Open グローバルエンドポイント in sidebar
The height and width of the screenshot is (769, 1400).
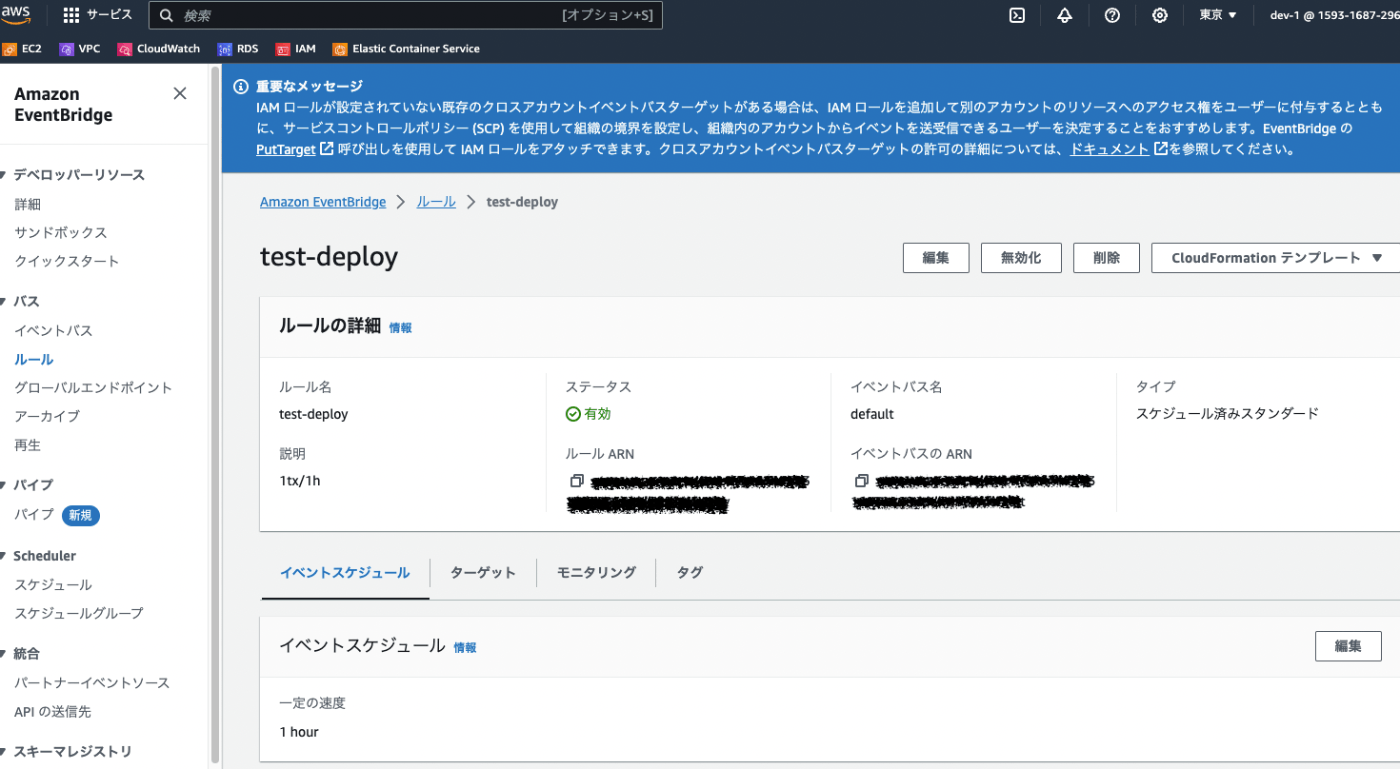[94, 388]
